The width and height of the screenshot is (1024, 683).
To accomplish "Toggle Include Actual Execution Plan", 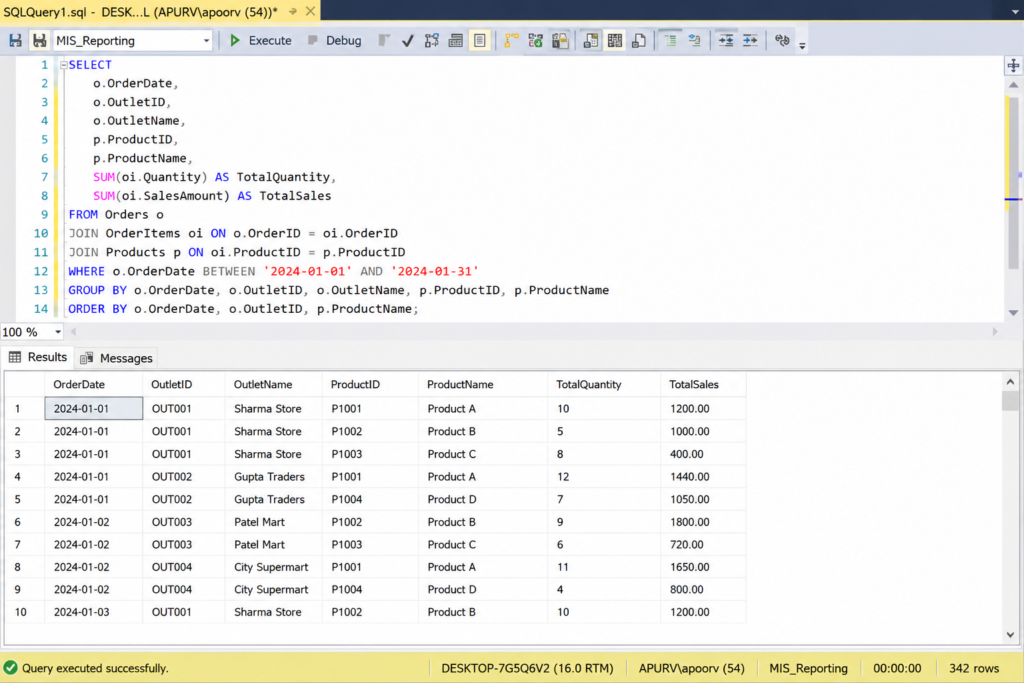I will (x=511, y=40).
